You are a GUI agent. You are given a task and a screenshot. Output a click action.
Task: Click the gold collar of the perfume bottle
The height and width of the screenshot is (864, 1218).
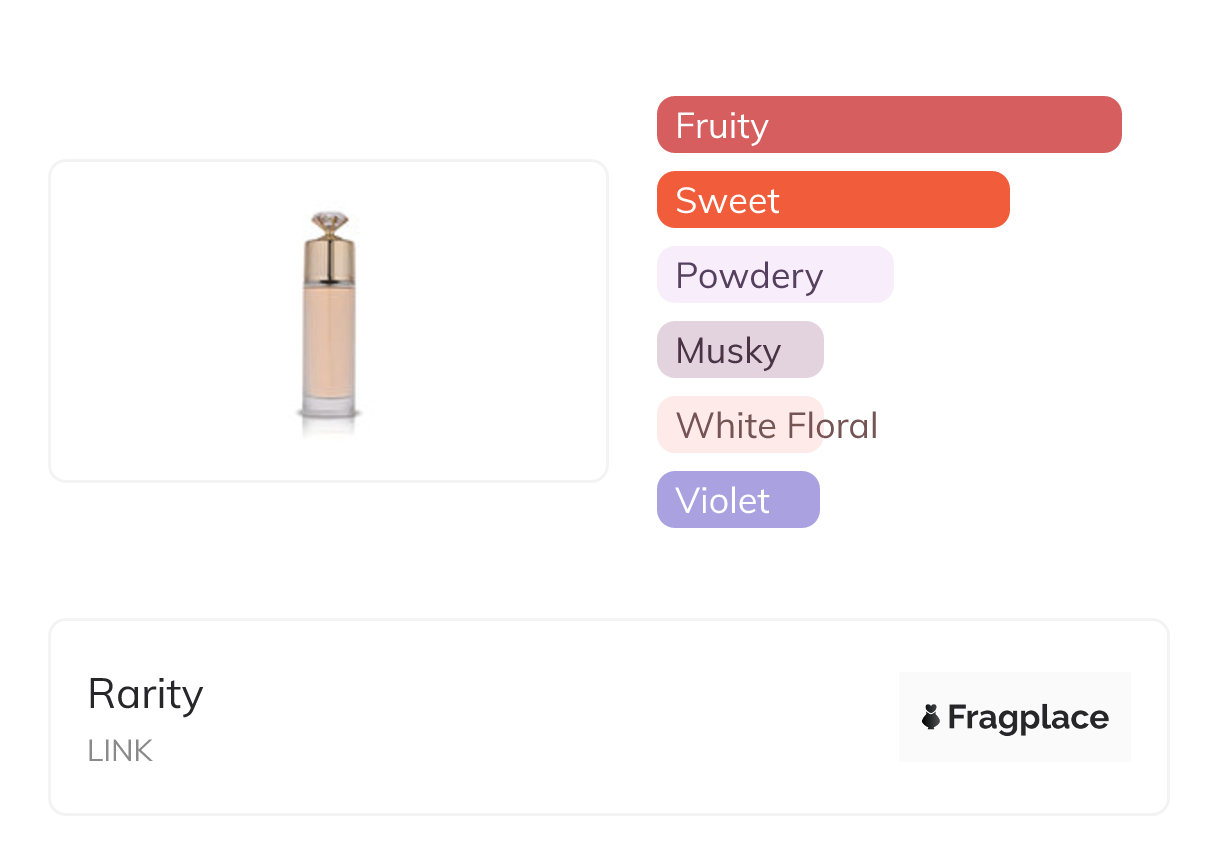[x=329, y=258]
